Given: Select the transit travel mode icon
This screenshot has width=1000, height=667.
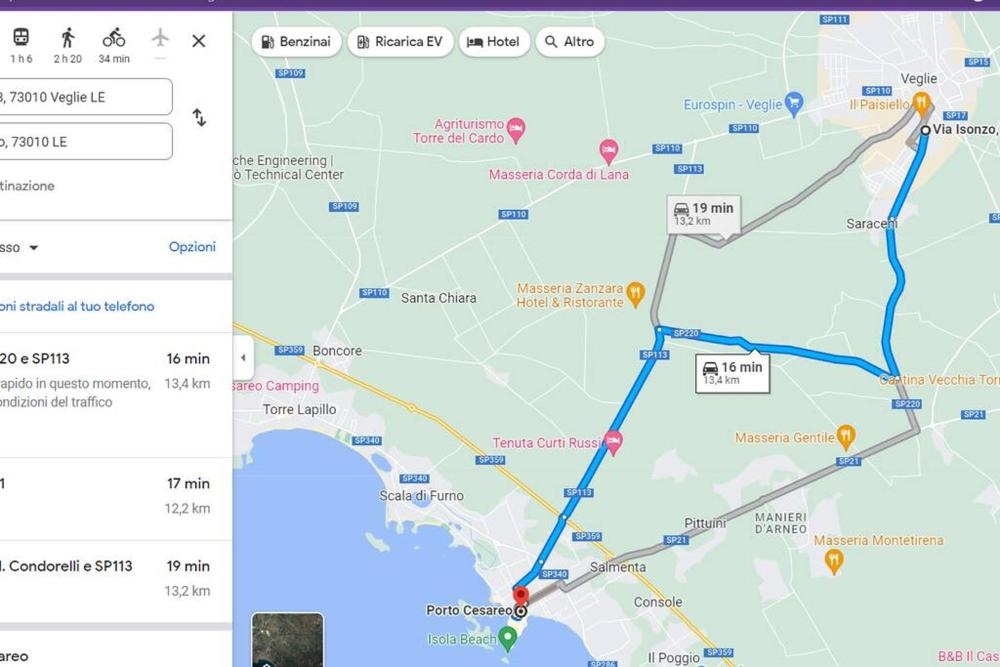Looking at the screenshot, I should 21,39.
